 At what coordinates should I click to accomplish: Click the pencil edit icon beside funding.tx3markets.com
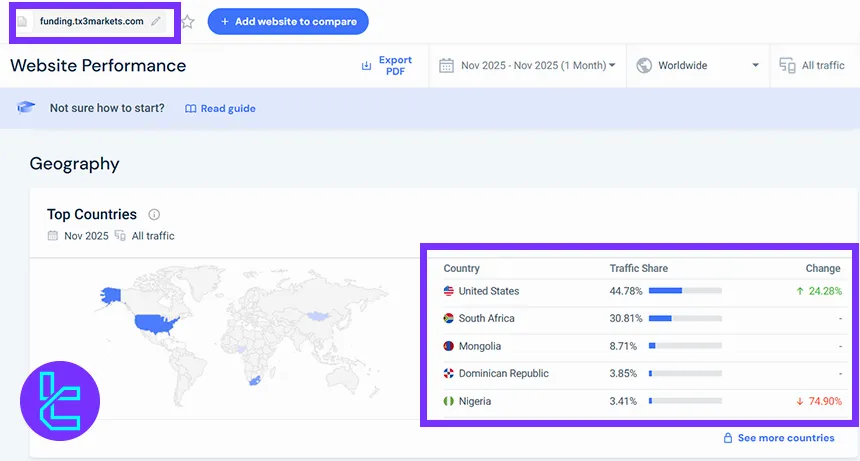click(156, 21)
